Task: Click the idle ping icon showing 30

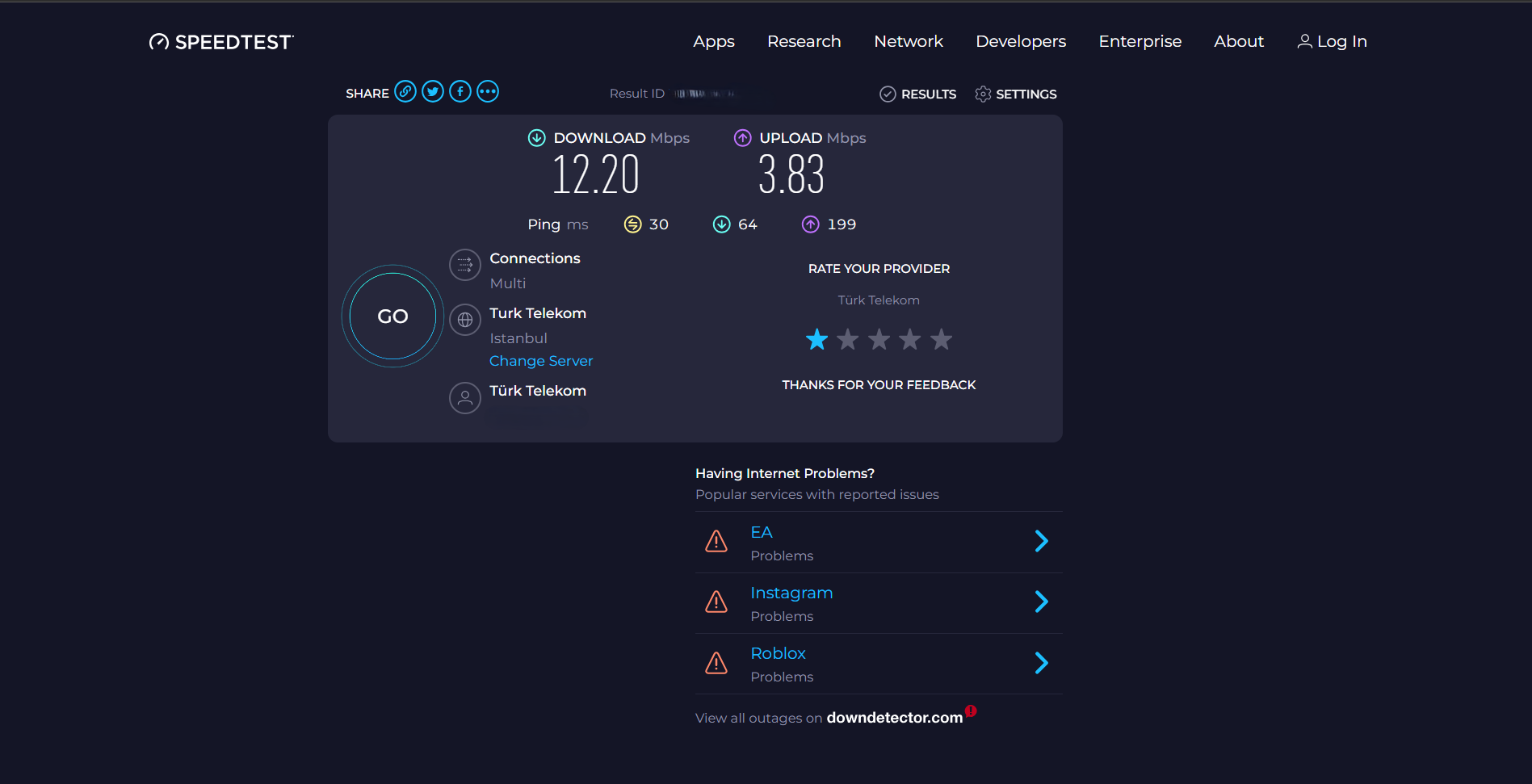Action: (633, 224)
